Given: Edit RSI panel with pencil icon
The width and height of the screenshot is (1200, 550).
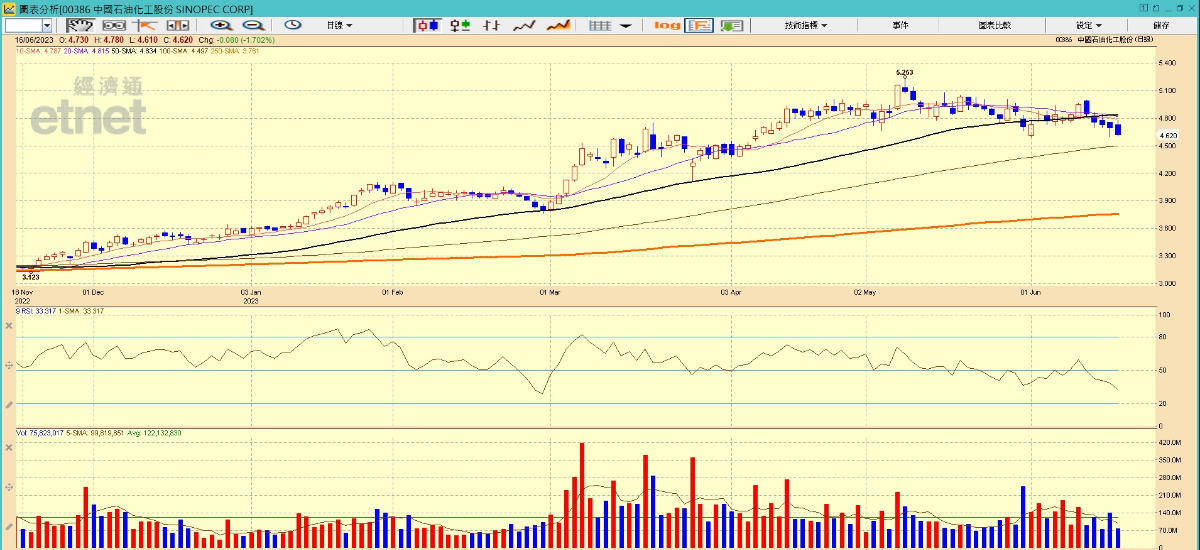Looking at the screenshot, I should point(9,404).
